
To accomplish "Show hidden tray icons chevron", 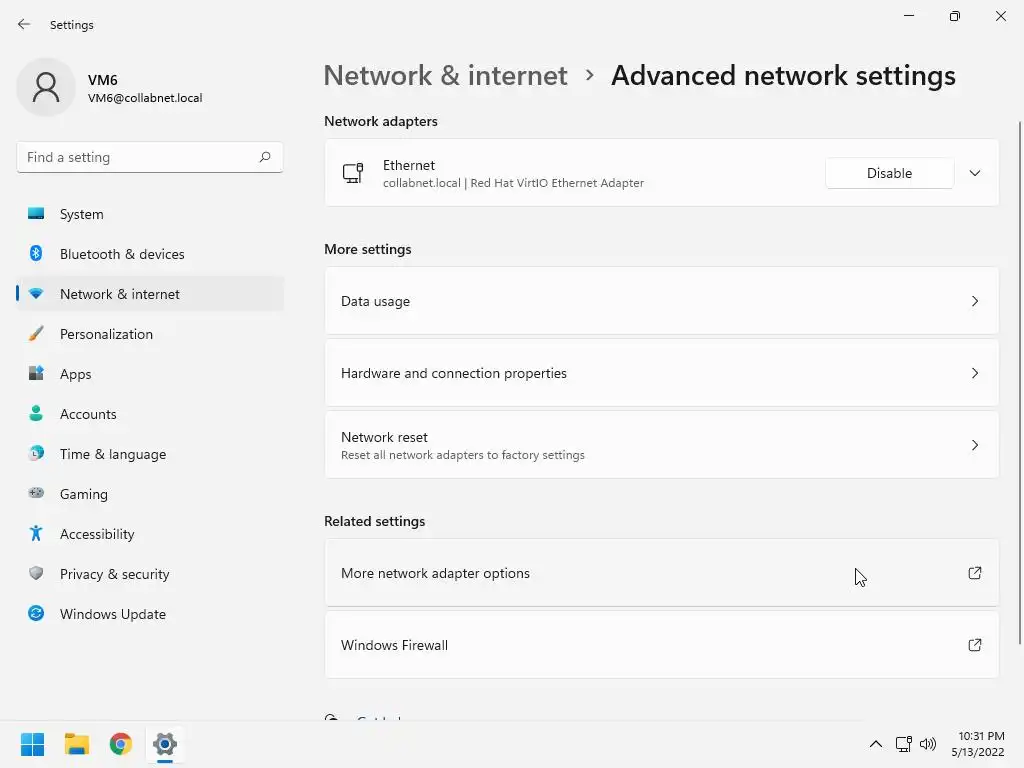I will (876, 744).
